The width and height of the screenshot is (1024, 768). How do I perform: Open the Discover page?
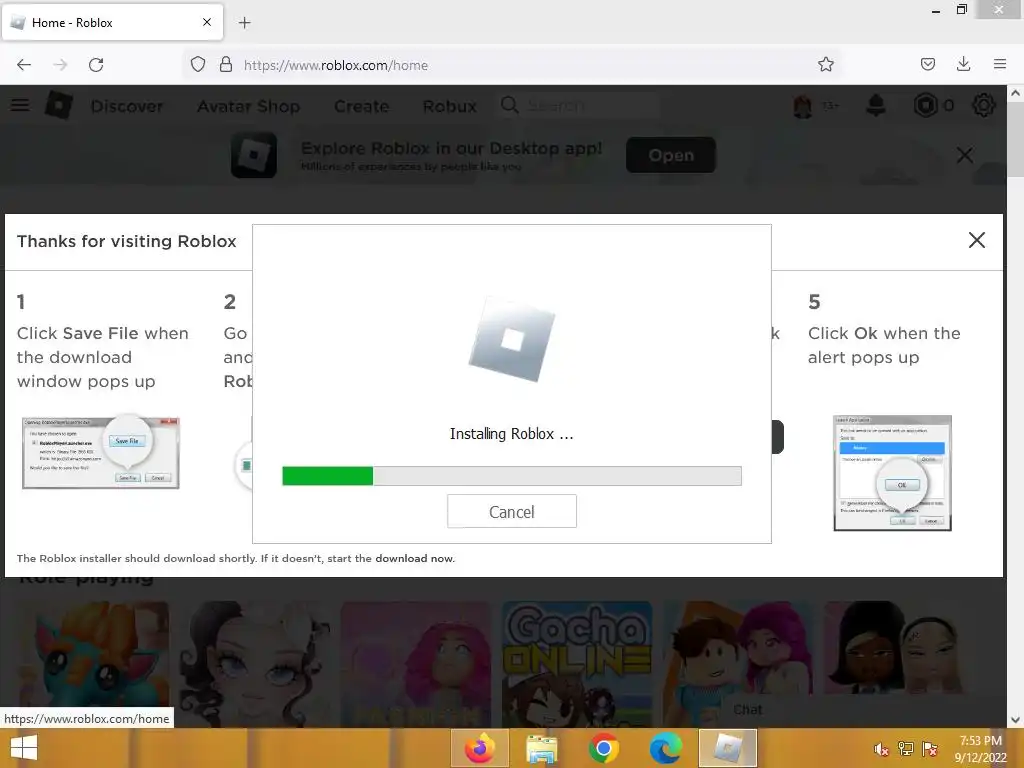tap(127, 106)
